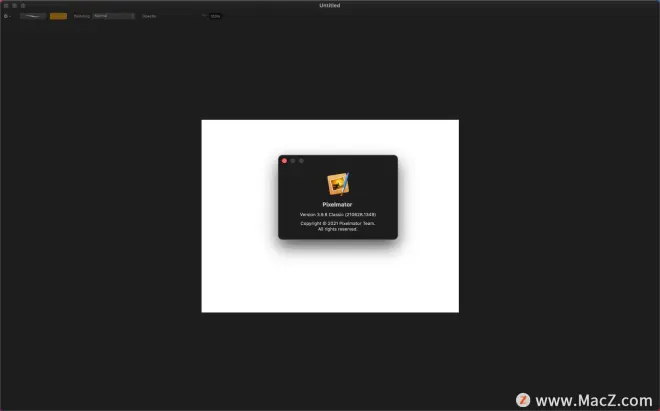Screen dimensions: 660x411
Task: Click the Pixelmator name text
Action: [x=338, y=203]
